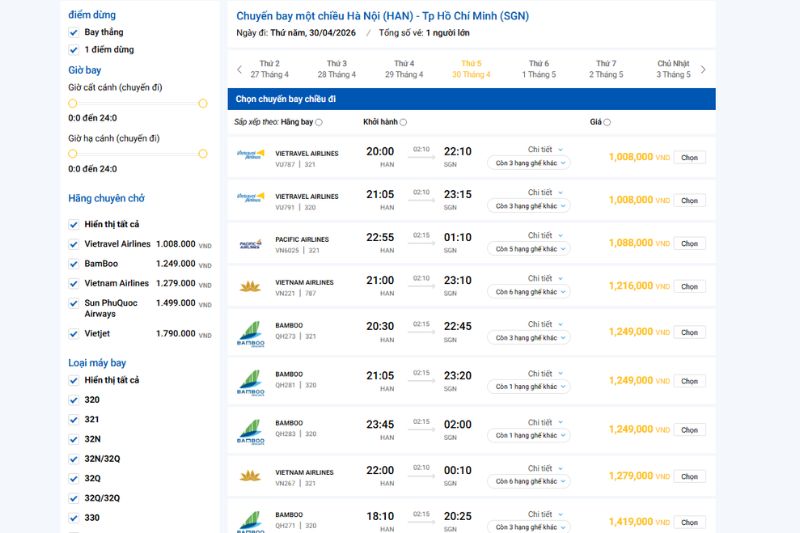
Task: Click Chọn for Pacific Airlines VN6025
Action: 689,244
